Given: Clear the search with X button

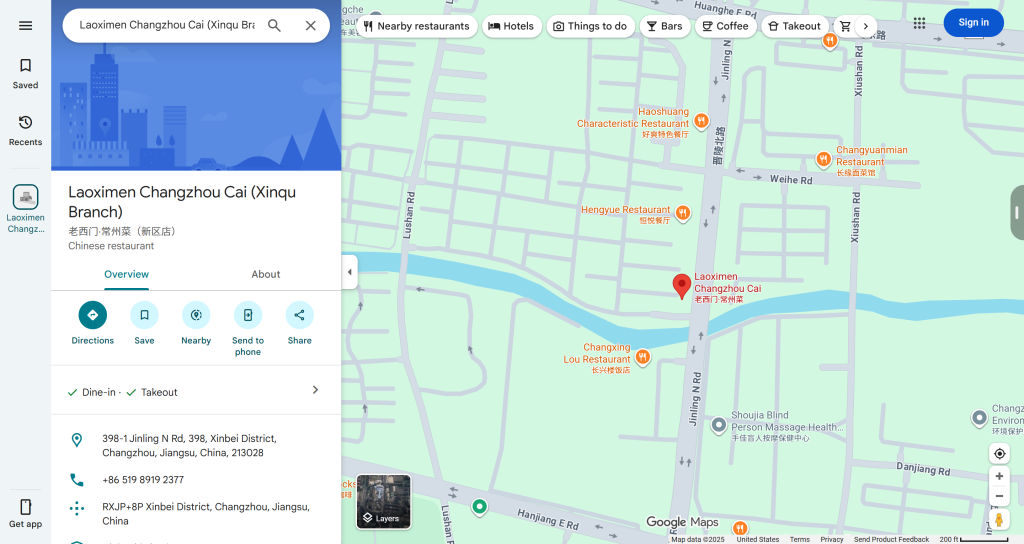Looking at the screenshot, I should 310,26.
